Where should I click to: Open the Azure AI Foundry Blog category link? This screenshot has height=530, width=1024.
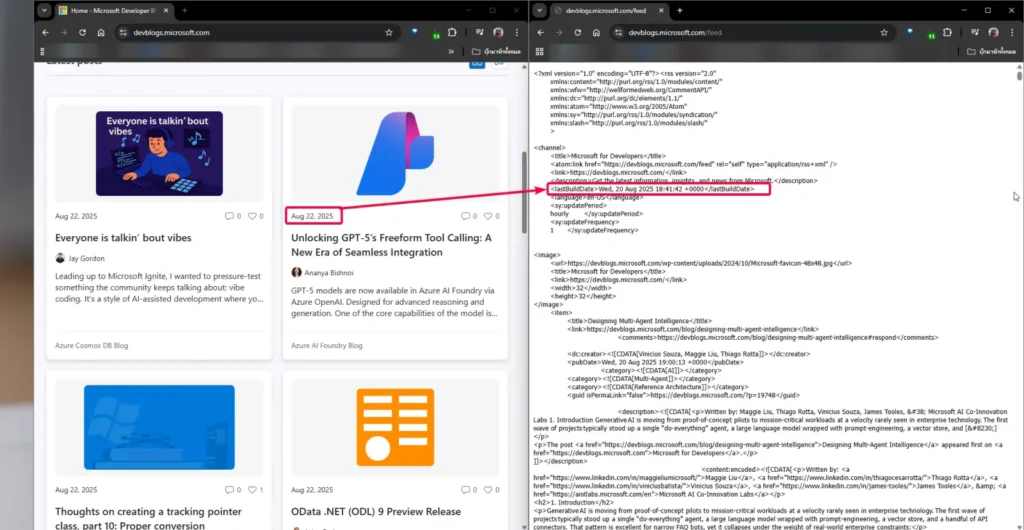tap(327, 346)
